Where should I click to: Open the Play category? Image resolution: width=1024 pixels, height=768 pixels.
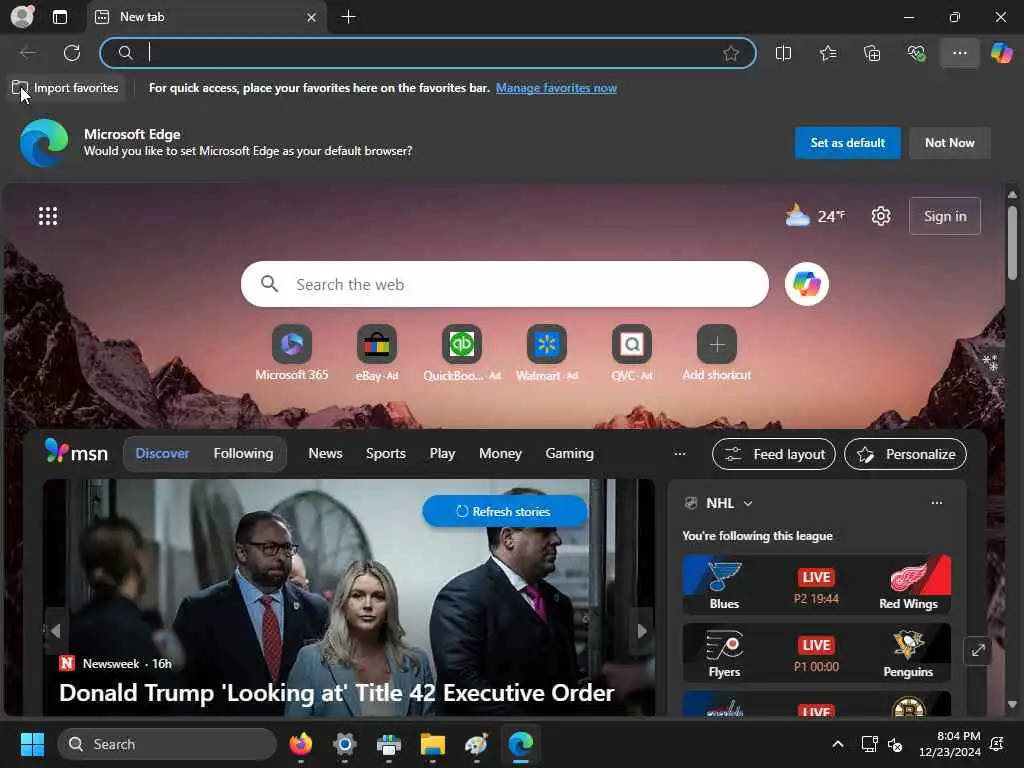(x=442, y=454)
